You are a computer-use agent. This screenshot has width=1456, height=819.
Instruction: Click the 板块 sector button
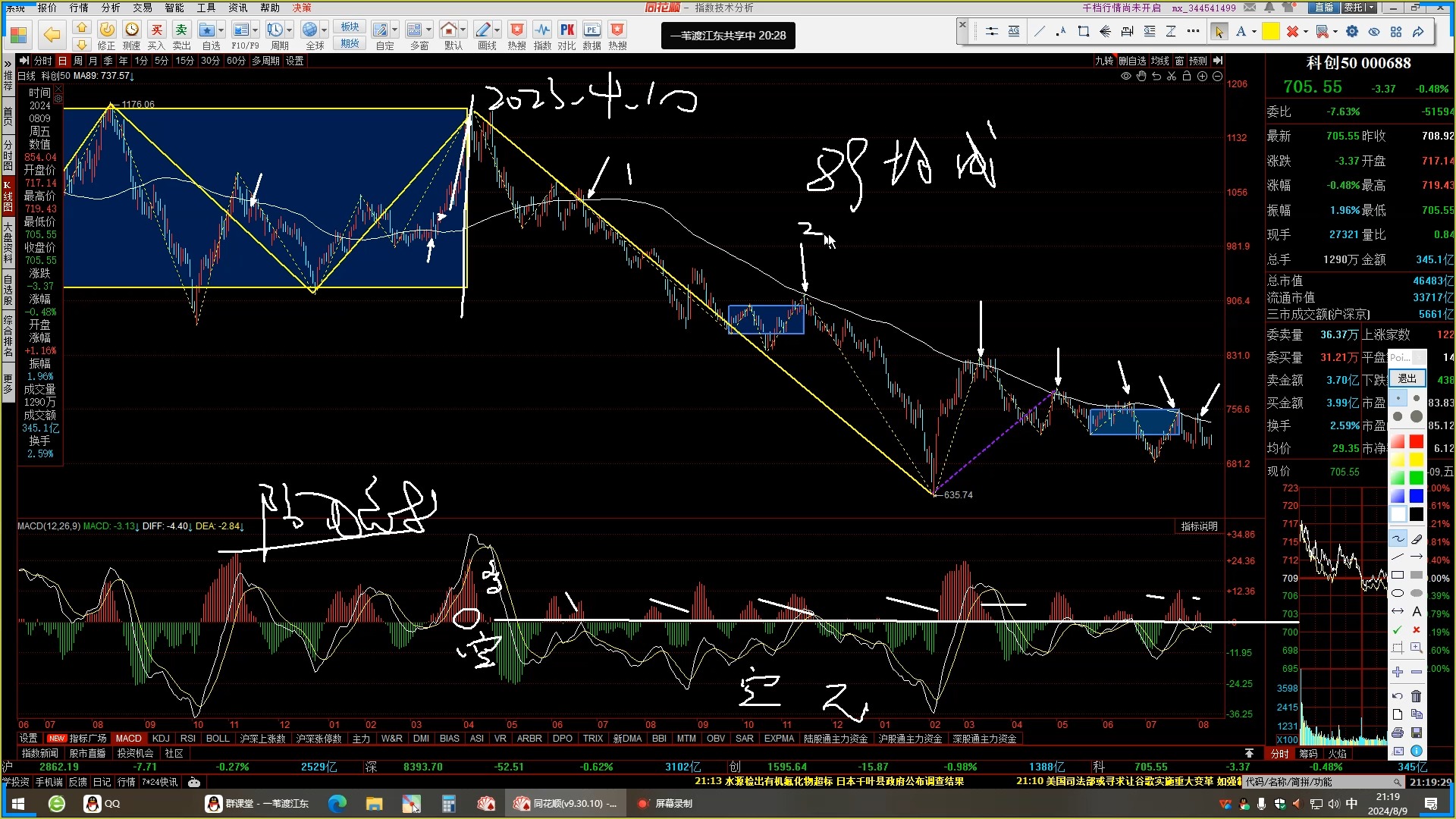[350, 27]
